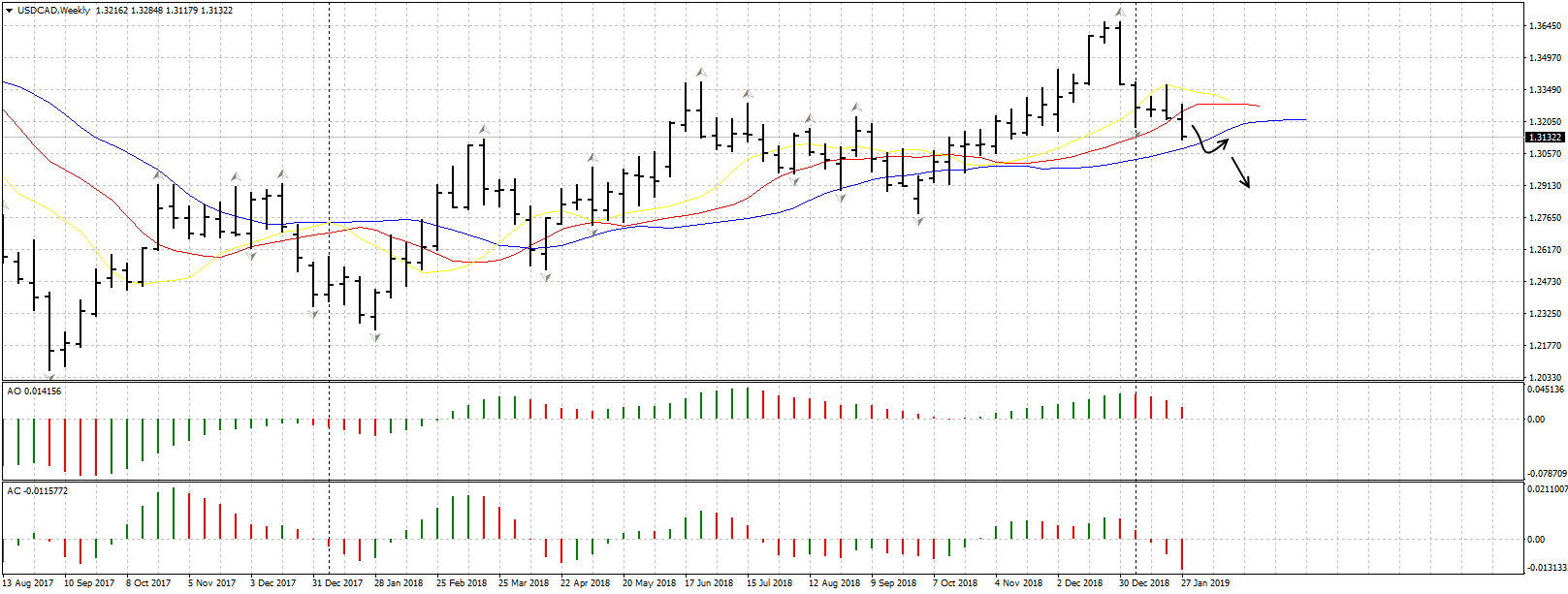The image size is (1568, 594).
Task: Click the up fractal above the late-February 2018 high
Action: (483, 128)
